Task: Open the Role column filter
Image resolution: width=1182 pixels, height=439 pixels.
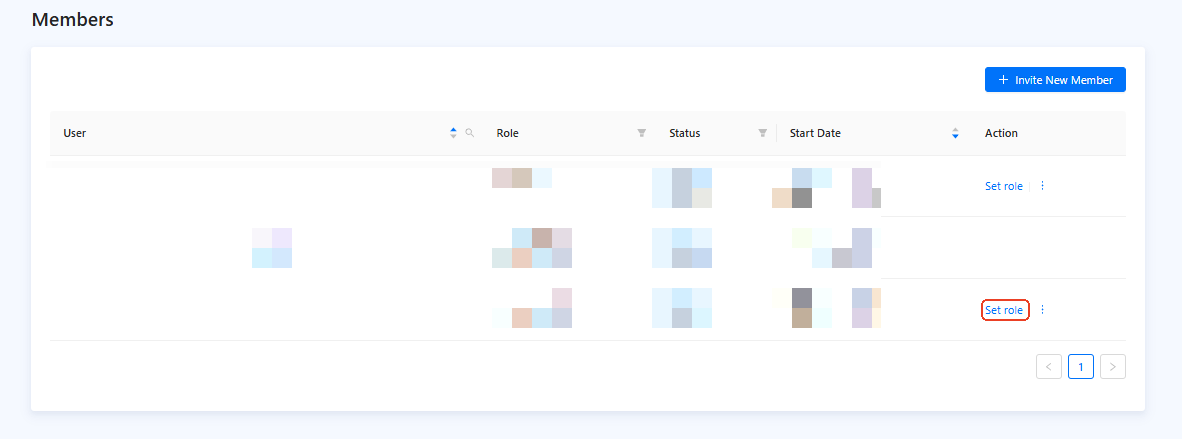Action: coord(642,133)
